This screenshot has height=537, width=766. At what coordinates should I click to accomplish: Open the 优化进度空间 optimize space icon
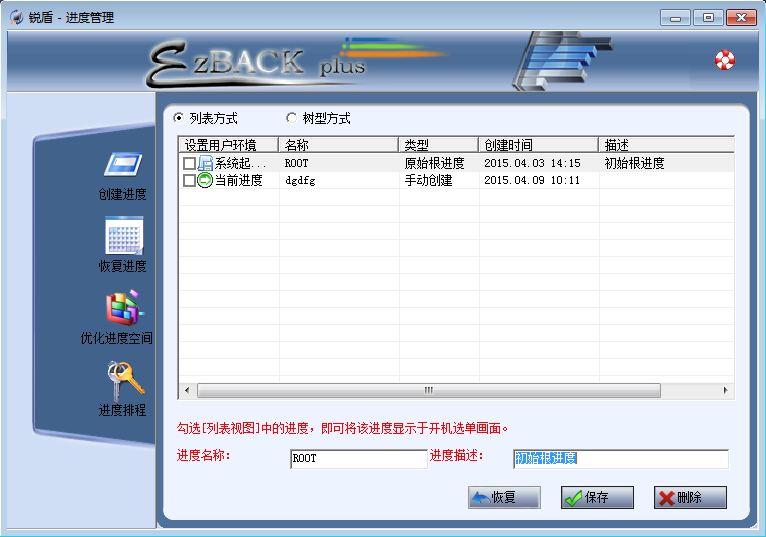coord(125,308)
